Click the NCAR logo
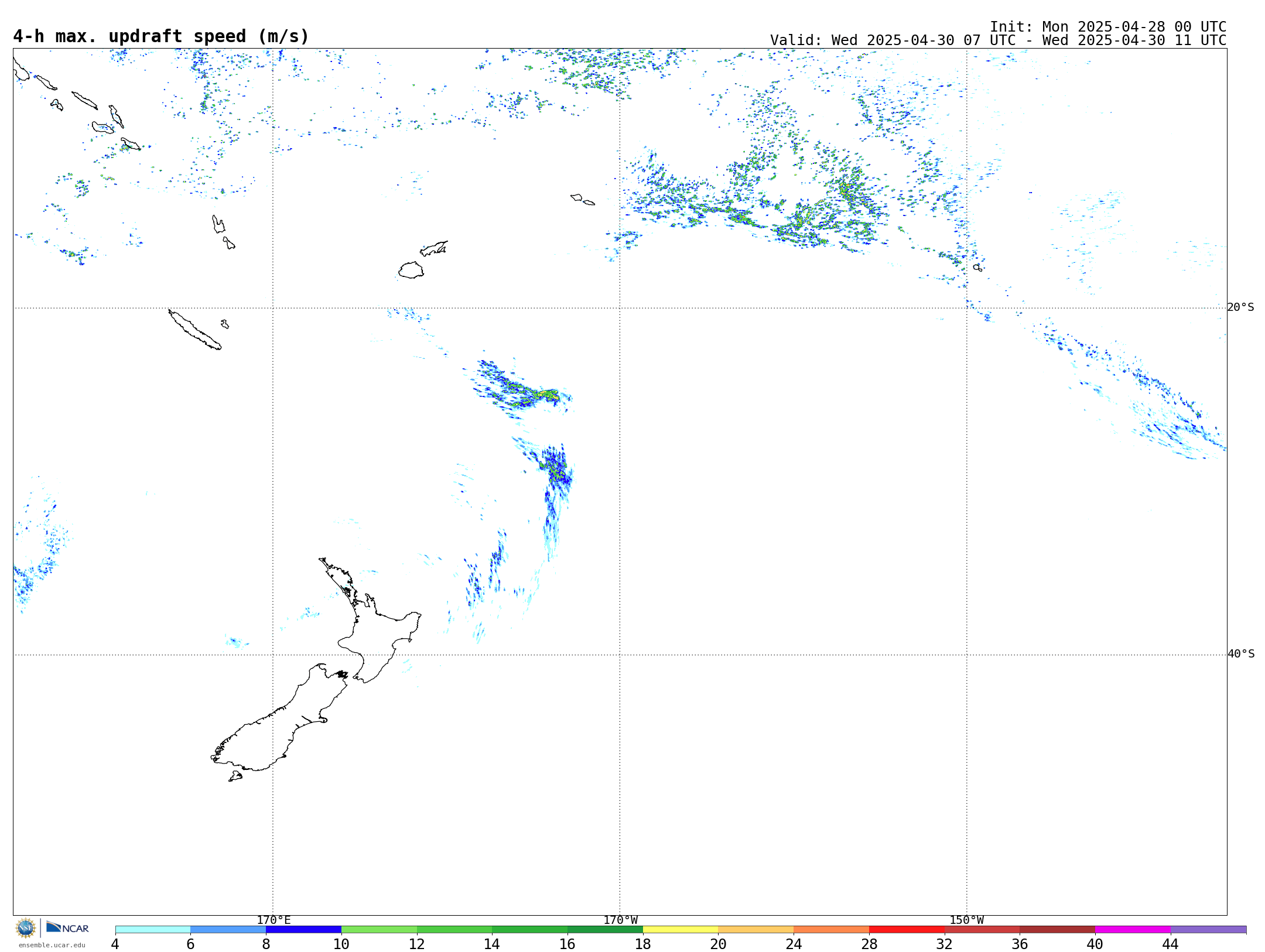 (67, 927)
